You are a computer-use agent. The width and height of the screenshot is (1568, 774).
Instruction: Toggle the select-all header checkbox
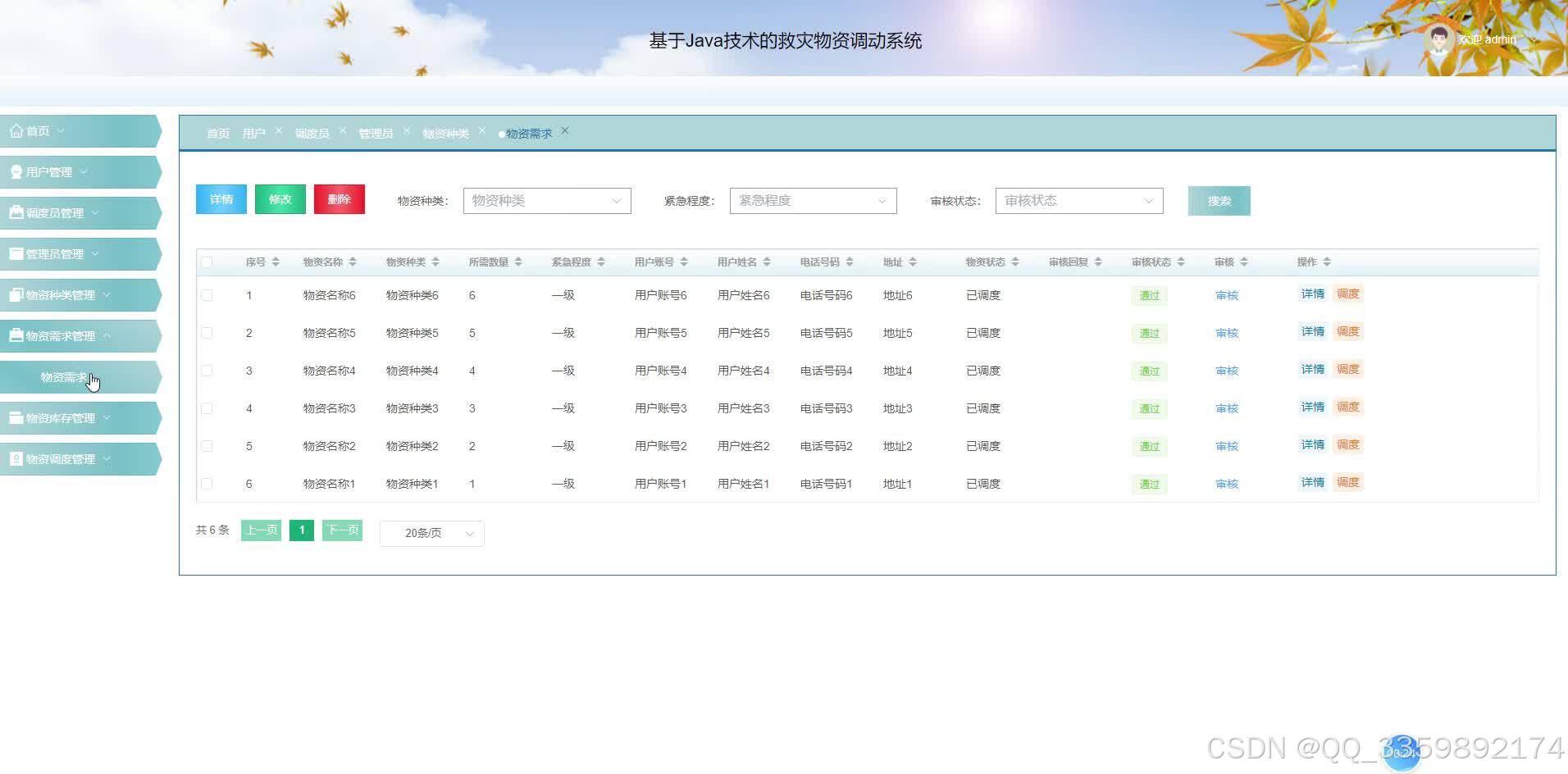(207, 262)
